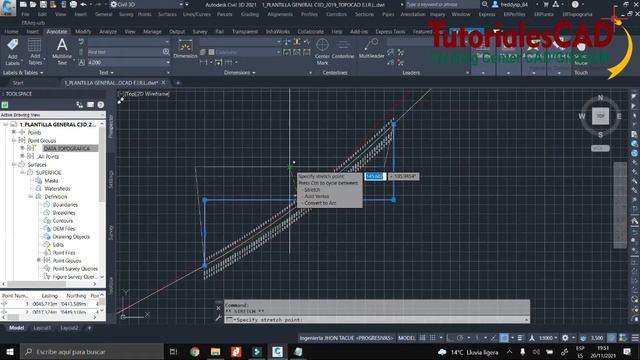The height and width of the screenshot is (360, 640).
Task: Toggle the highlighted object snap button
Action: [x=504, y=338]
